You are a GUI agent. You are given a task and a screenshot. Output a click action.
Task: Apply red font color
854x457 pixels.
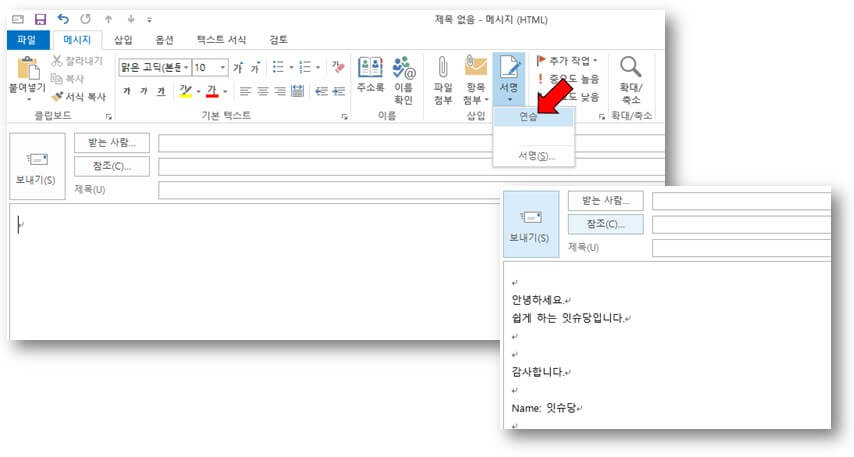click(212, 92)
